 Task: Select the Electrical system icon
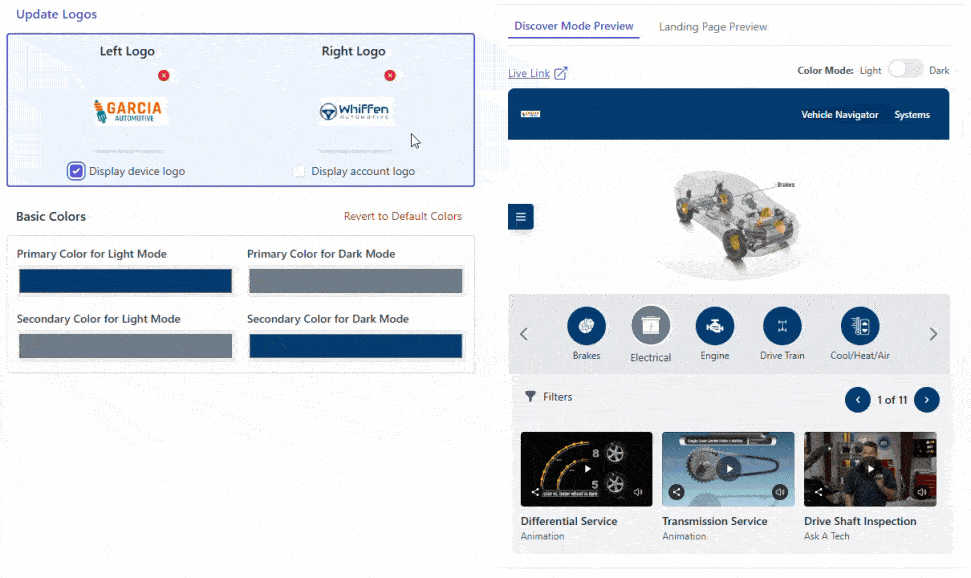[650, 326]
